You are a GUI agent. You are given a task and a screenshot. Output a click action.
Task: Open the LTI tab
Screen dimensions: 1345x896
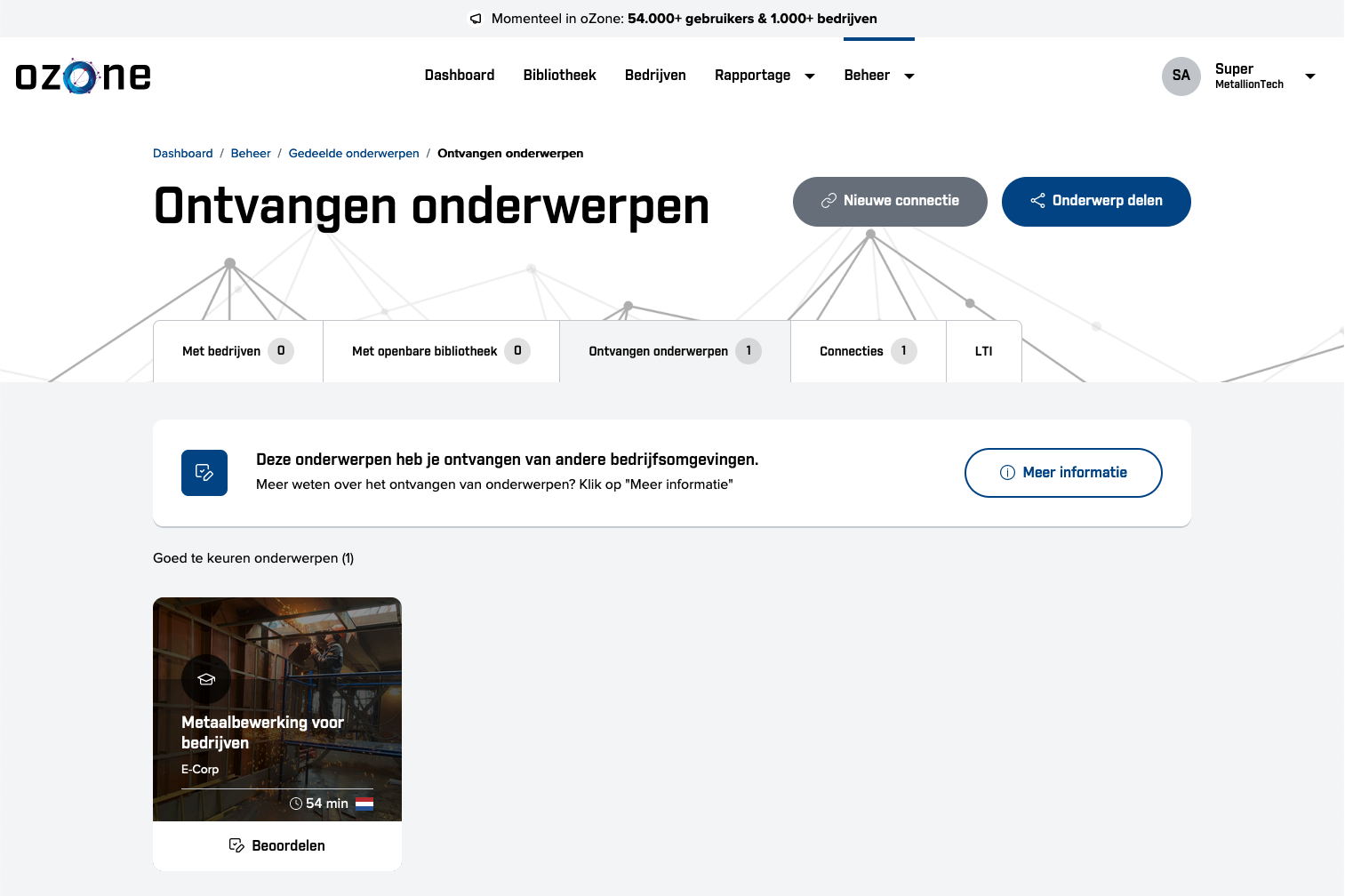(983, 350)
